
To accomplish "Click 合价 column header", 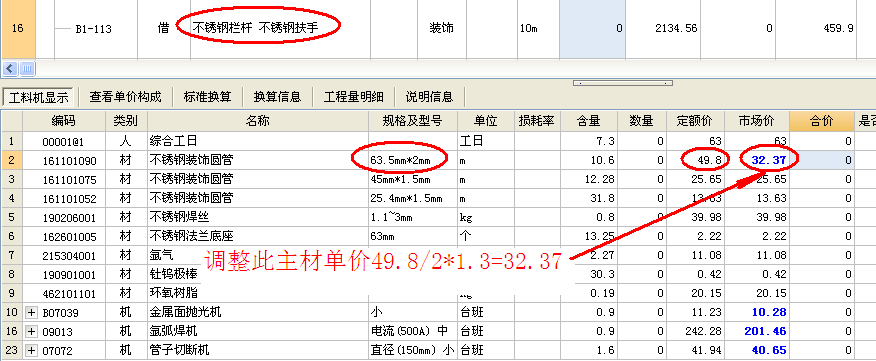I will (821, 120).
